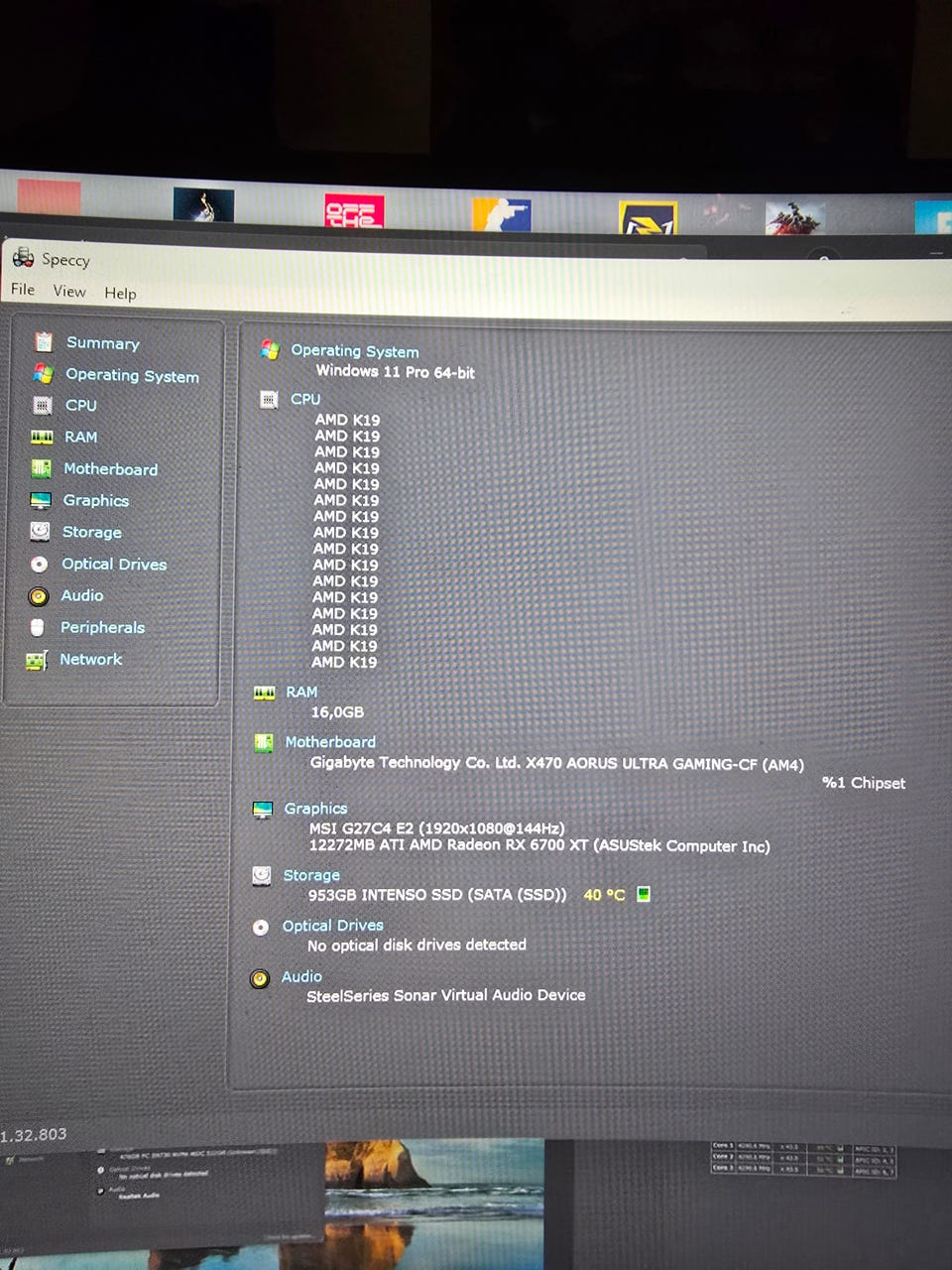
Task: Click the landscape wallpaper thumbnail at bottom
Action: click(434, 1204)
